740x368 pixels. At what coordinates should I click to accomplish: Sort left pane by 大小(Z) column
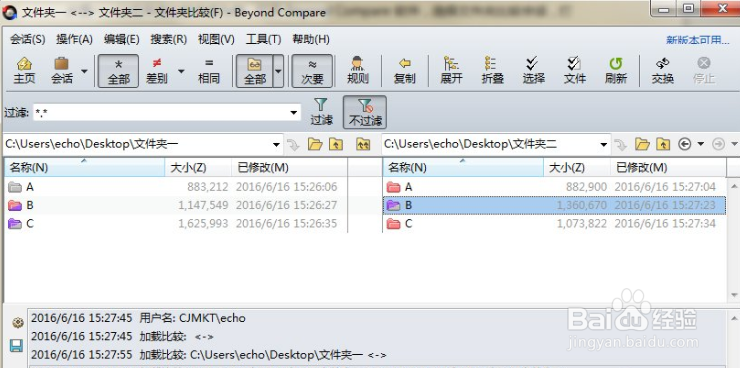click(x=198, y=167)
